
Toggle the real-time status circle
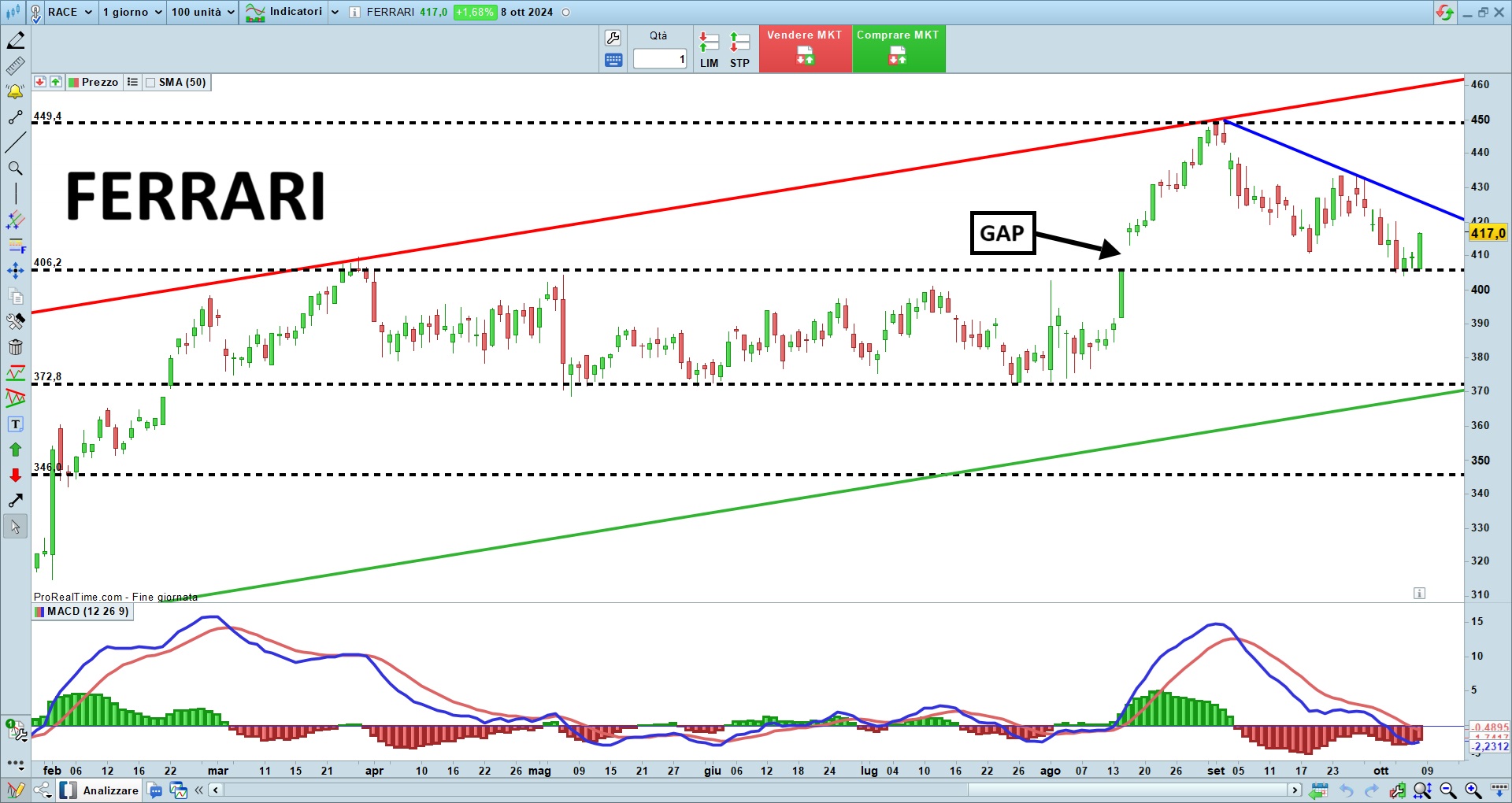pyautogui.click(x=565, y=12)
